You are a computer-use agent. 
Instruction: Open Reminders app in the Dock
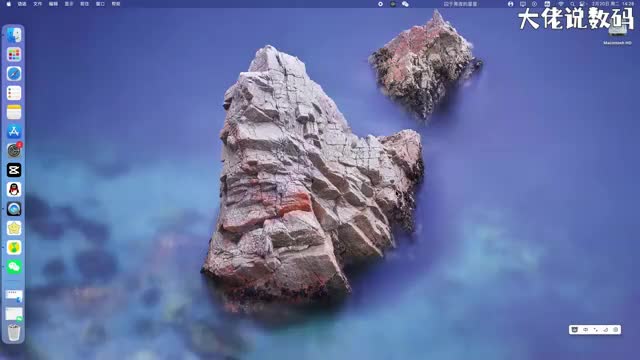(x=14, y=93)
